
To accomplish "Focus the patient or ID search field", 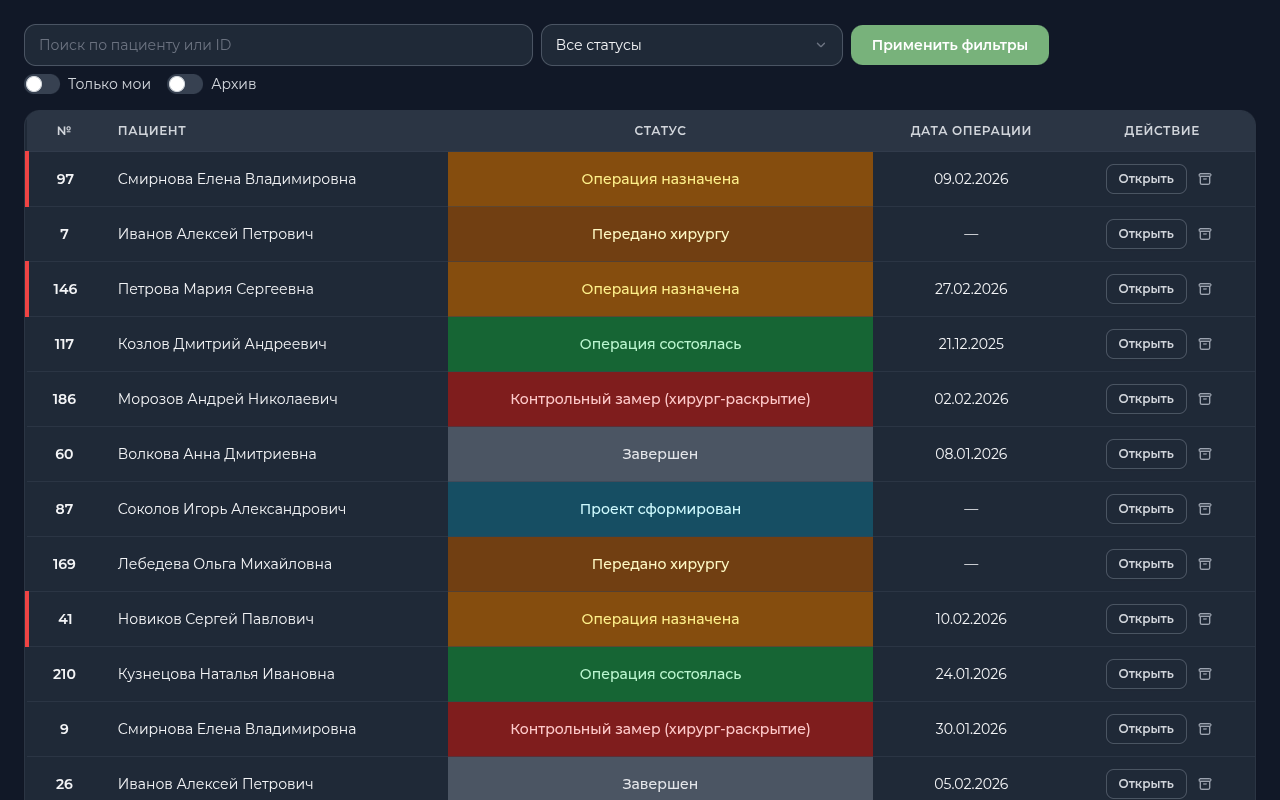I will 278,45.
